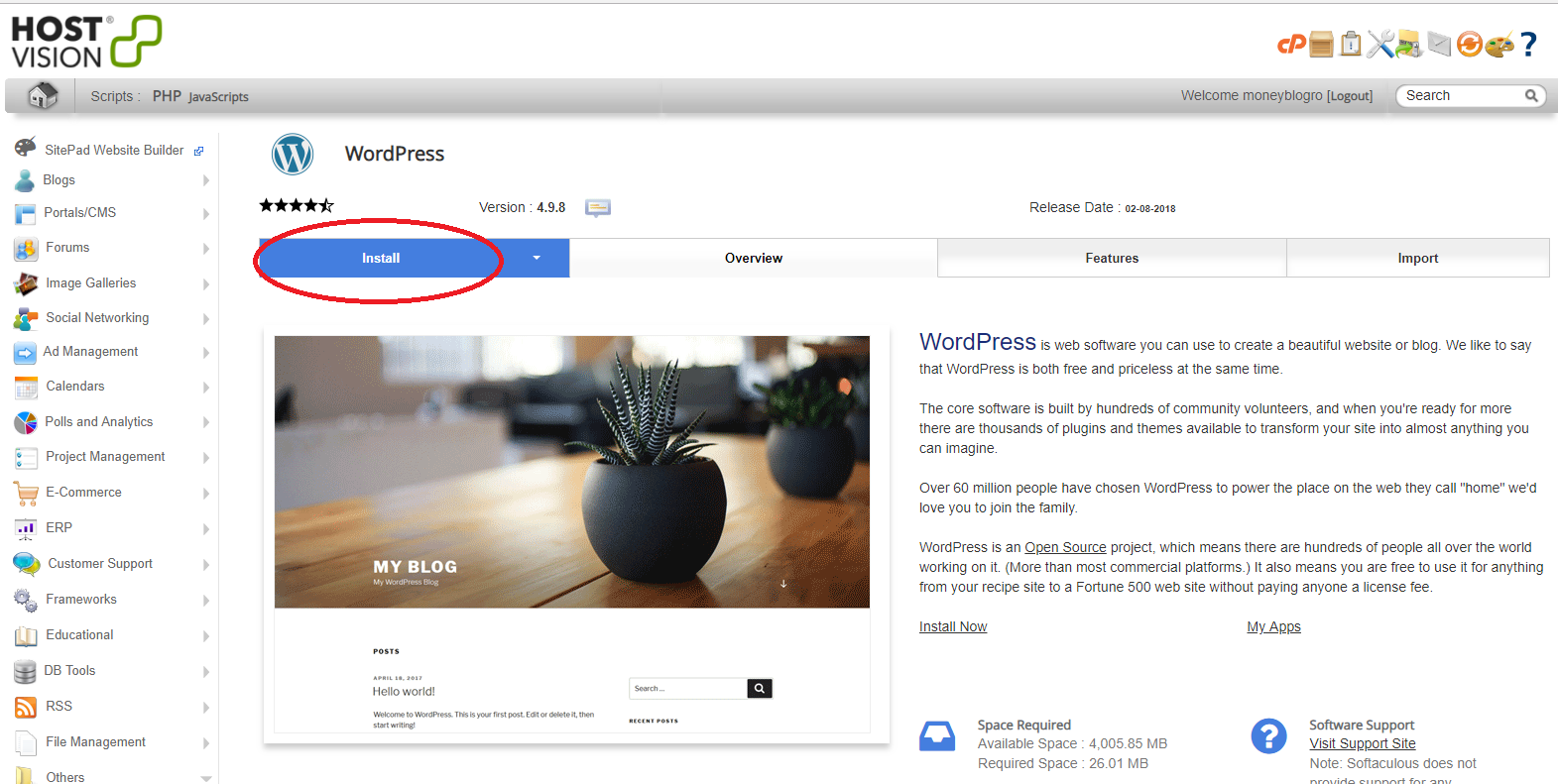Screen dimensions: 1558x784
Task: Click the version number '4.9.8'
Action: (x=551, y=207)
